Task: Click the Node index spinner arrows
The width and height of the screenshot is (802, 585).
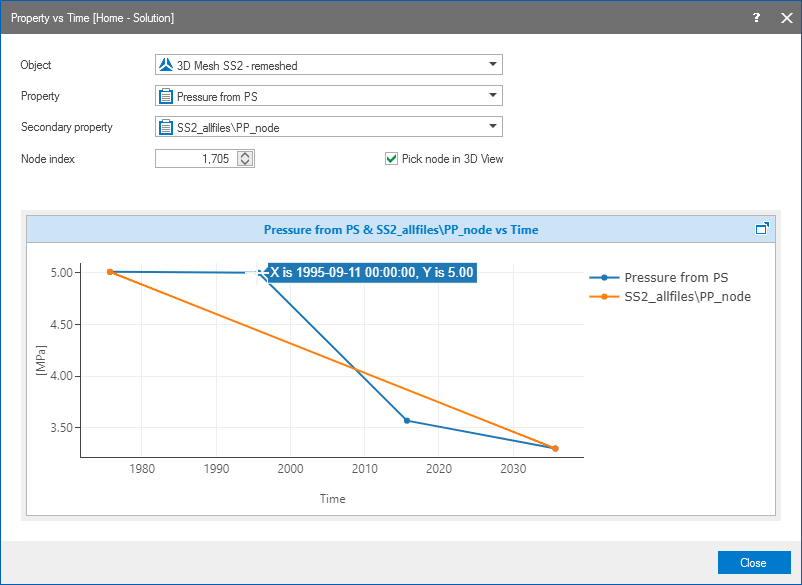Action: tap(246, 159)
